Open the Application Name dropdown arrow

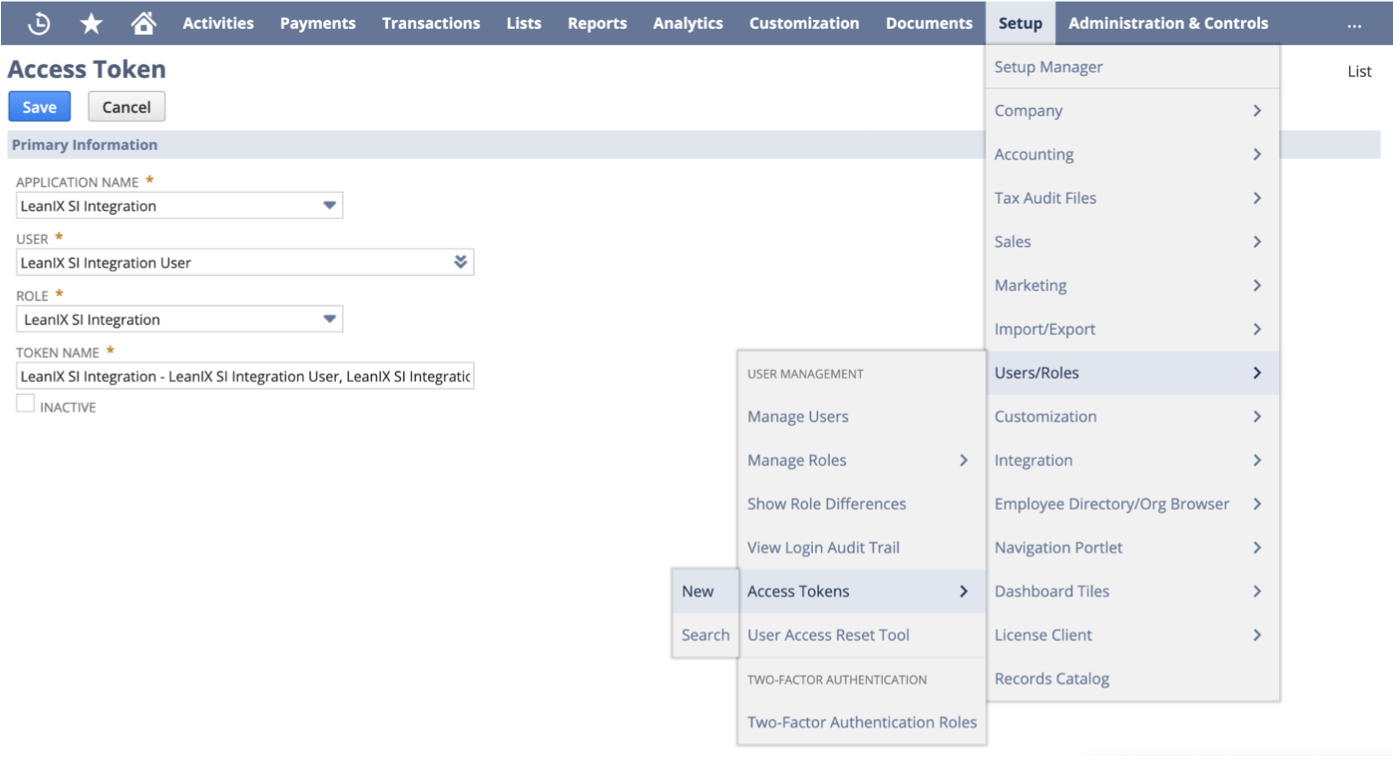click(x=329, y=206)
